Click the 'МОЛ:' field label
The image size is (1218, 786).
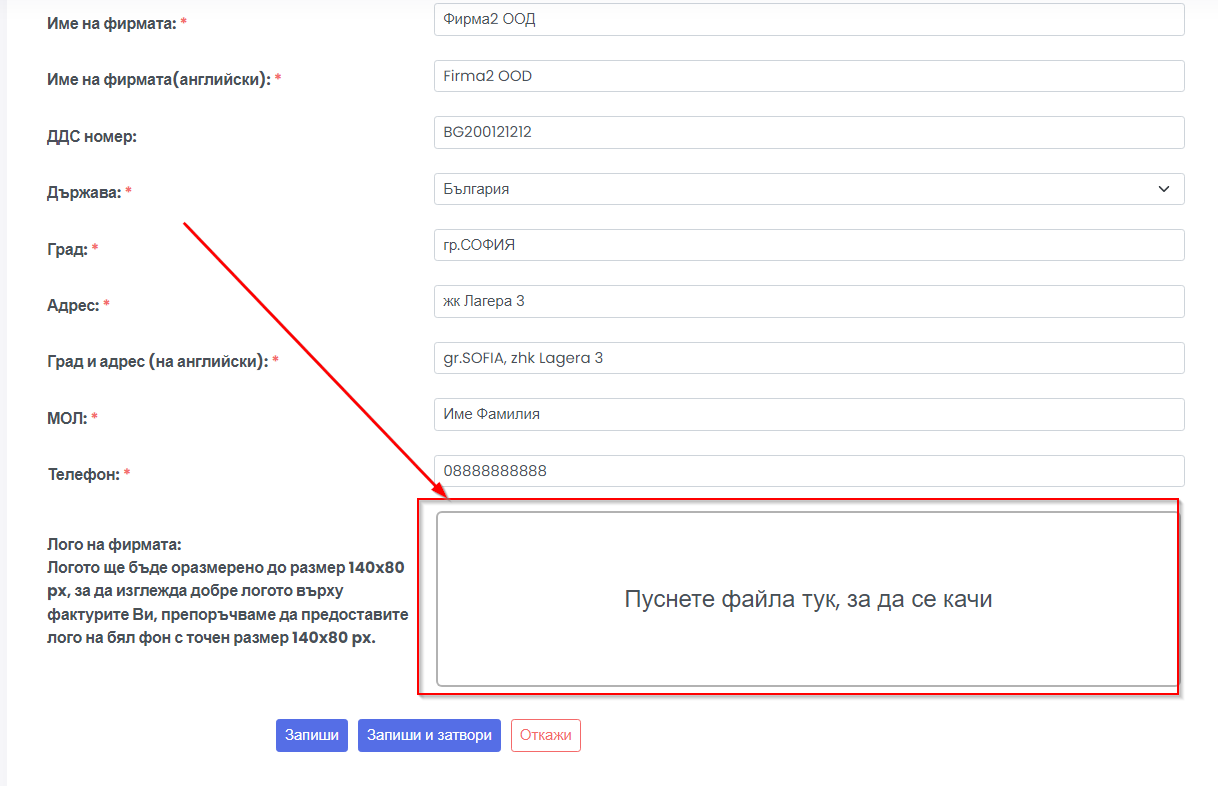pos(68,418)
